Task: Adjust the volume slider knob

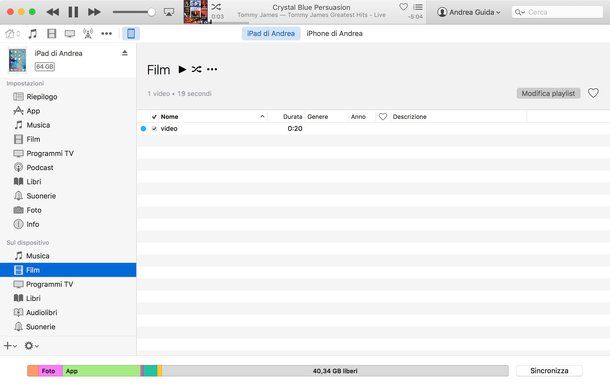Action: tap(151, 12)
